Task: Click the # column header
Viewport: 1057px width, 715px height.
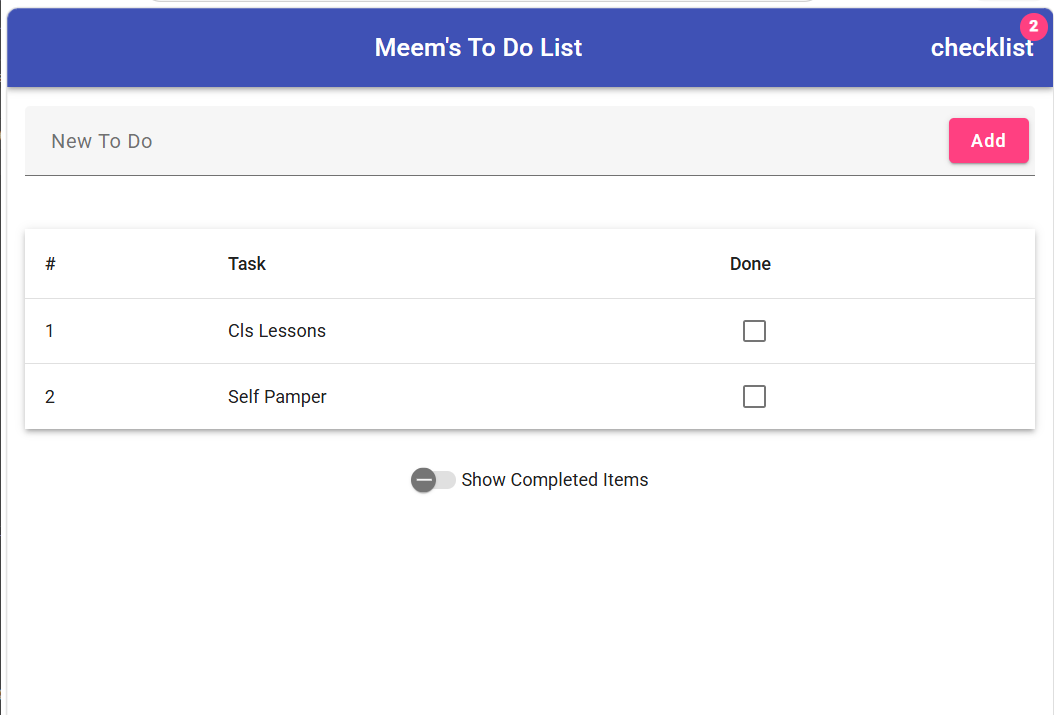Action: click(x=50, y=264)
